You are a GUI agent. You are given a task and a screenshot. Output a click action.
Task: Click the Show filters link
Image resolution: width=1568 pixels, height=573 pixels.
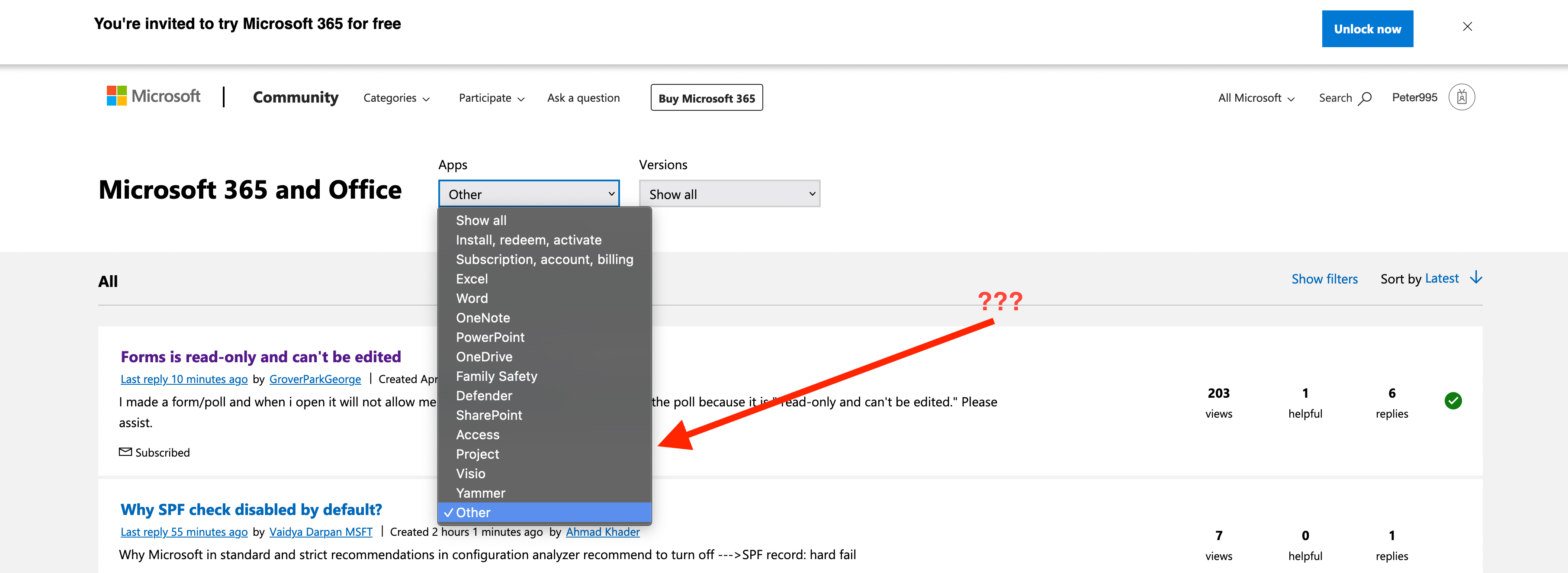[1324, 279]
